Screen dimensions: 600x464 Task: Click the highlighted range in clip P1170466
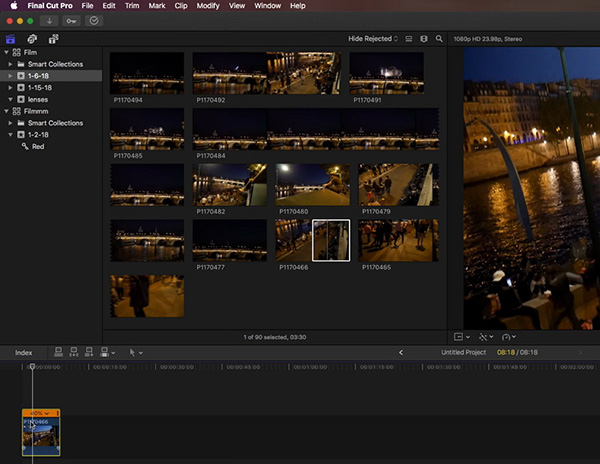click(x=331, y=240)
